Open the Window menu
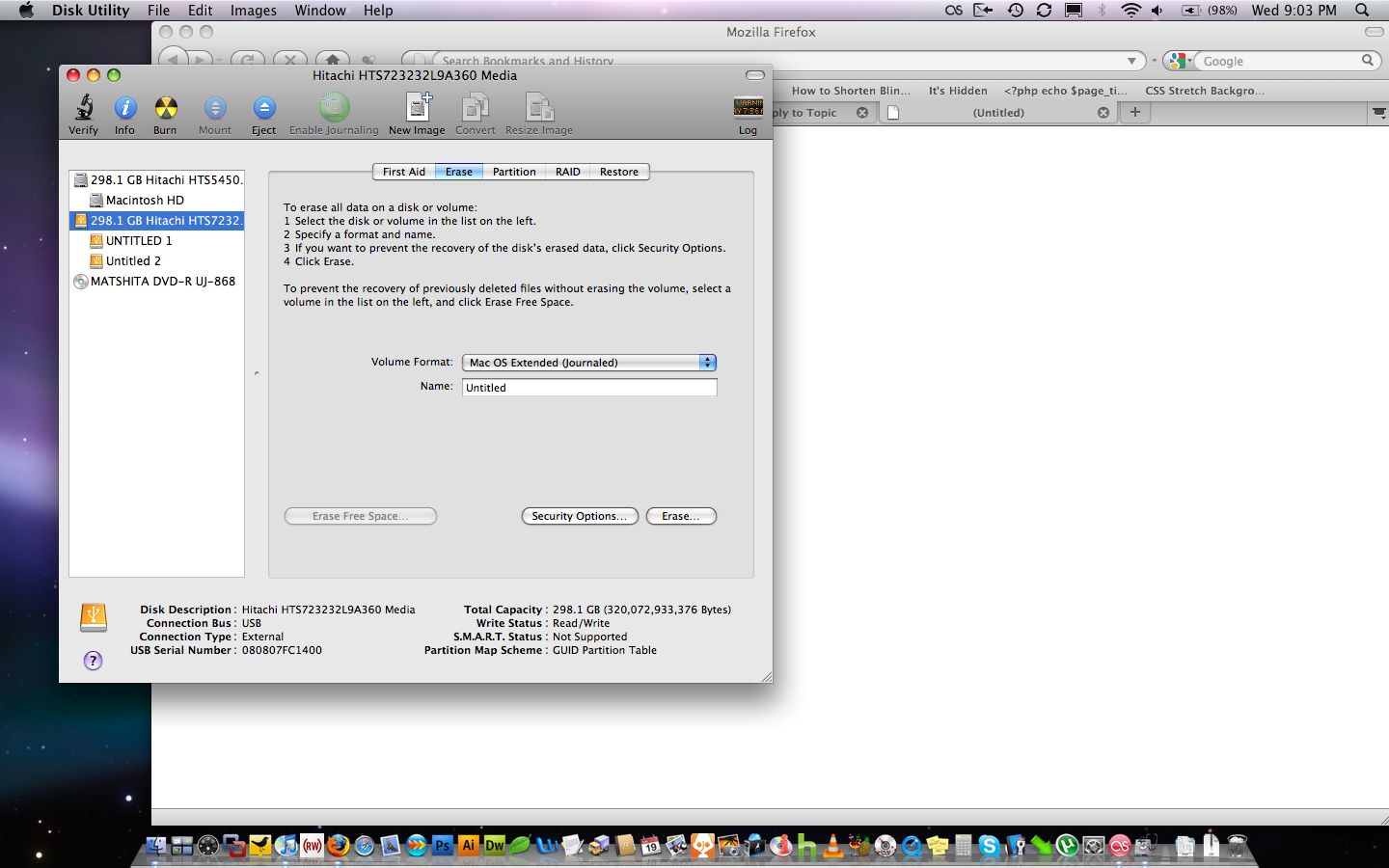This screenshot has width=1389, height=868. click(320, 10)
